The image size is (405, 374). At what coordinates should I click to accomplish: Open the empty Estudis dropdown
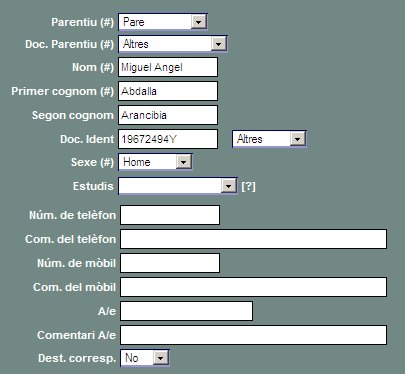(x=178, y=186)
